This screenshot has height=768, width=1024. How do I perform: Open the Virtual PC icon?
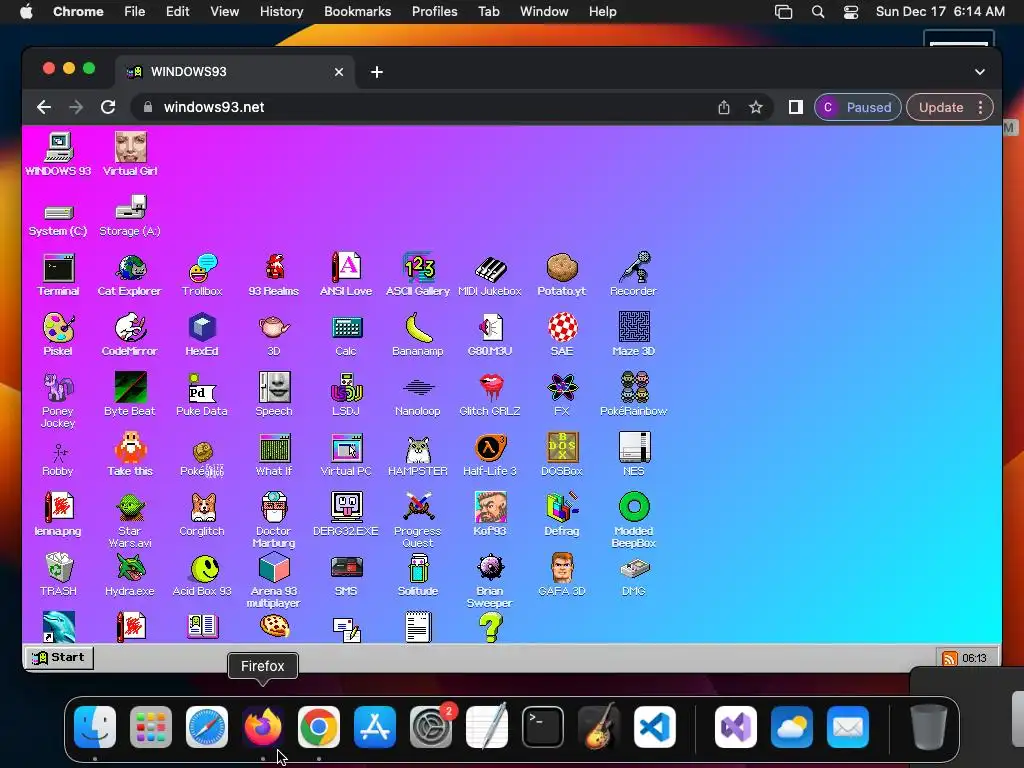point(346,455)
